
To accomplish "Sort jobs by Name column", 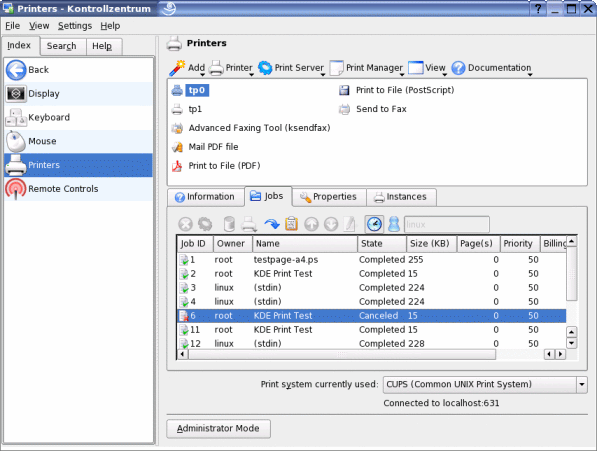I will [x=305, y=244].
